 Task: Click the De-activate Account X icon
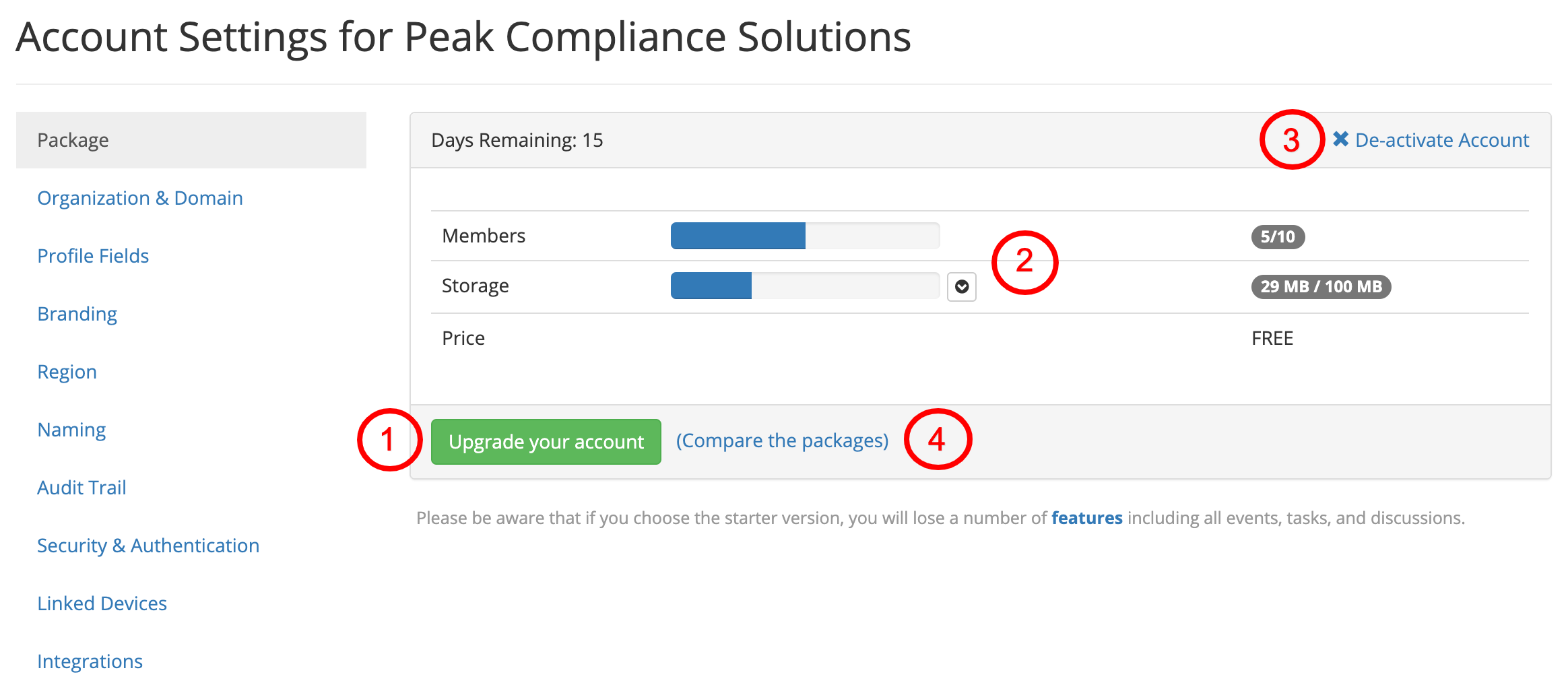(x=1340, y=139)
